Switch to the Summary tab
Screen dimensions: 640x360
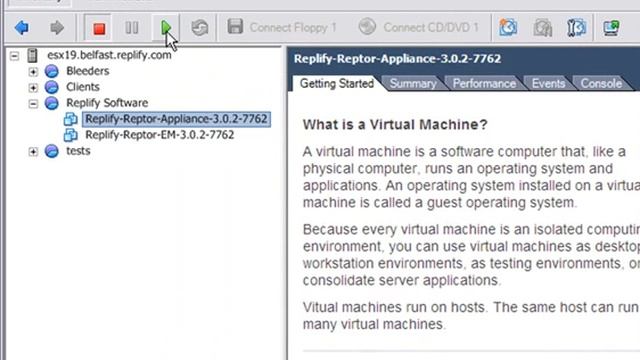413,84
